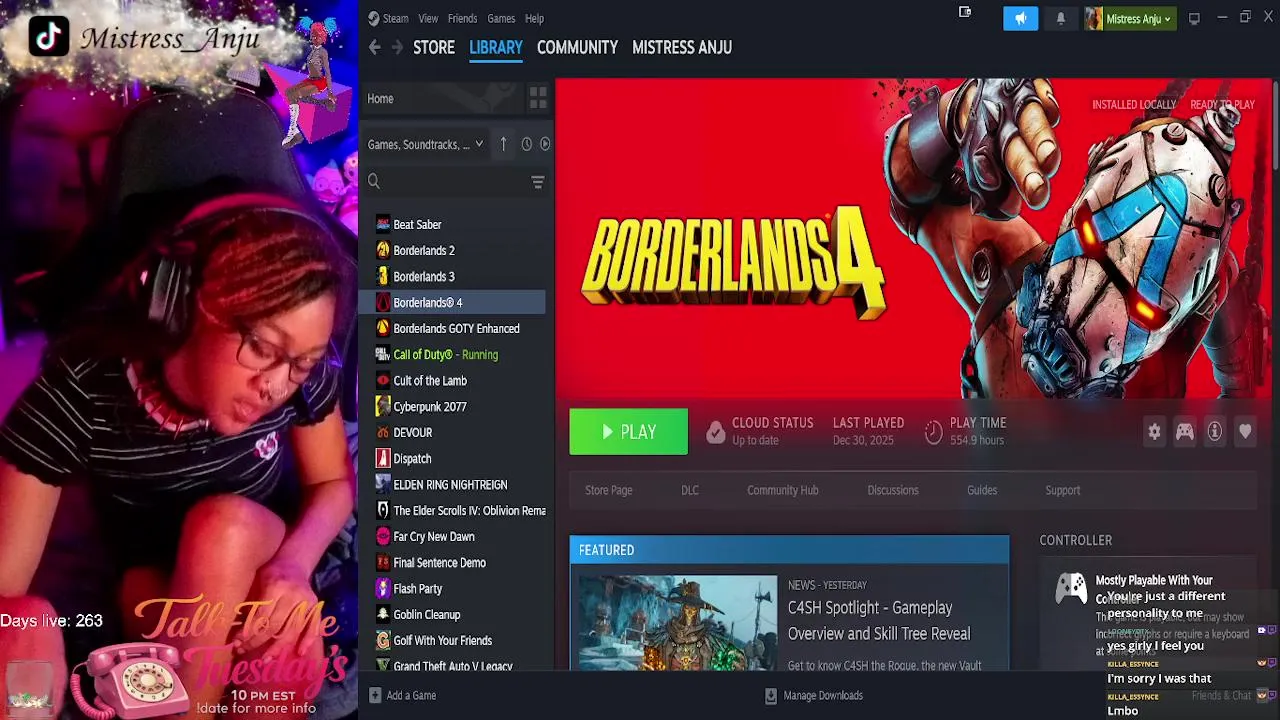Open the View menu
This screenshot has width=1280, height=720.
tap(428, 18)
